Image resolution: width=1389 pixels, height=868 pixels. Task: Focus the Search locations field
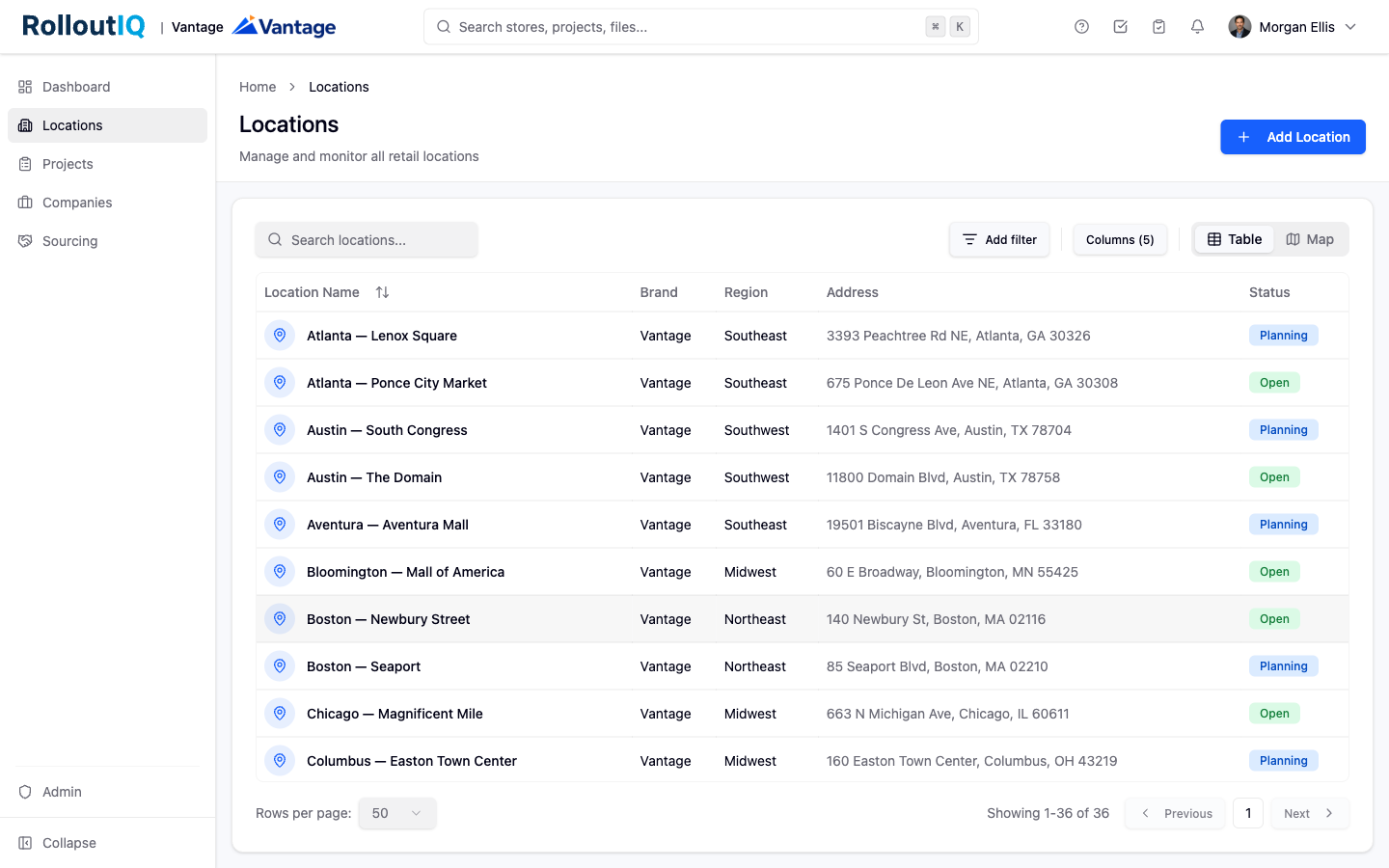[367, 240]
